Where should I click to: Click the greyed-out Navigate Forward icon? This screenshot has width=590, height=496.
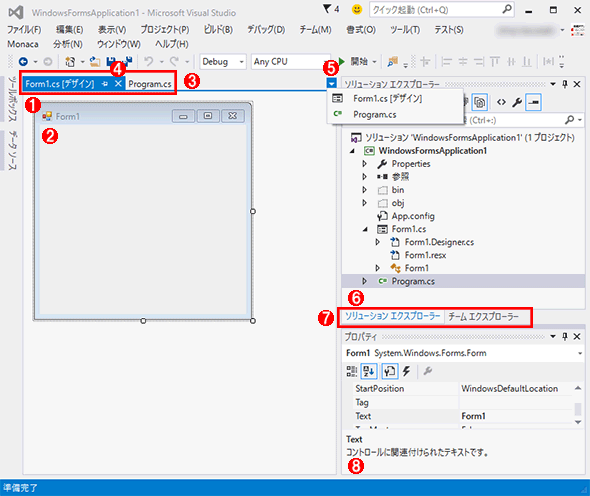pos(48,62)
